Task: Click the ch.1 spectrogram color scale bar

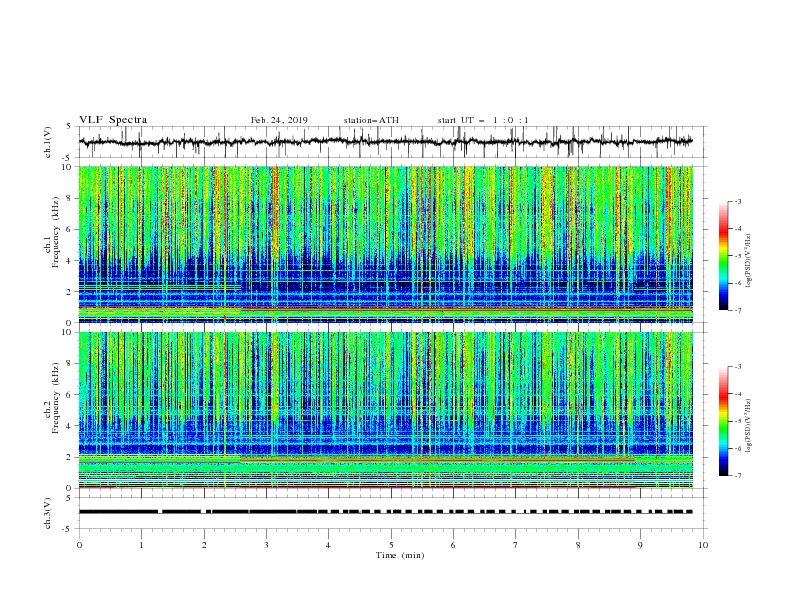Action: [x=724, y=256]
